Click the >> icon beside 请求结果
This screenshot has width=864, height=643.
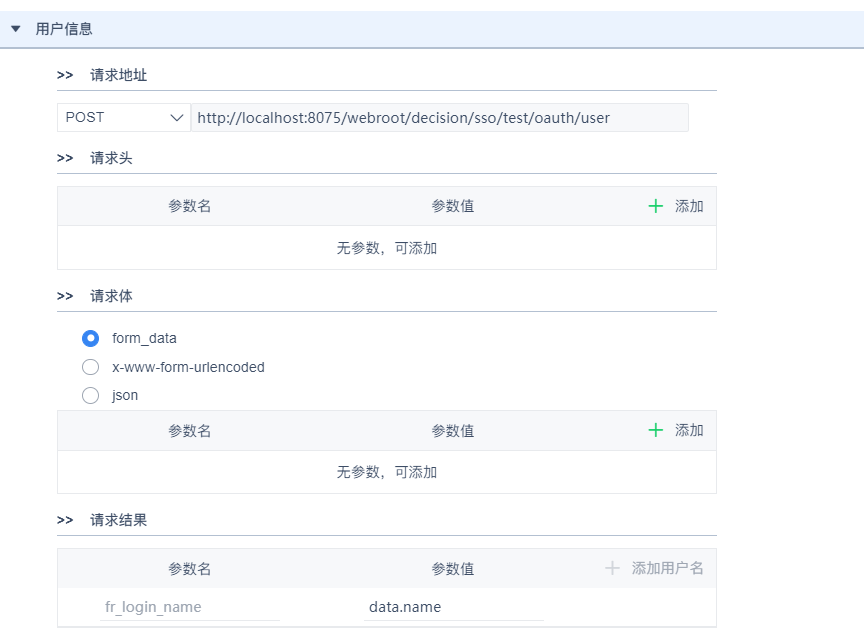coord(65,520)
